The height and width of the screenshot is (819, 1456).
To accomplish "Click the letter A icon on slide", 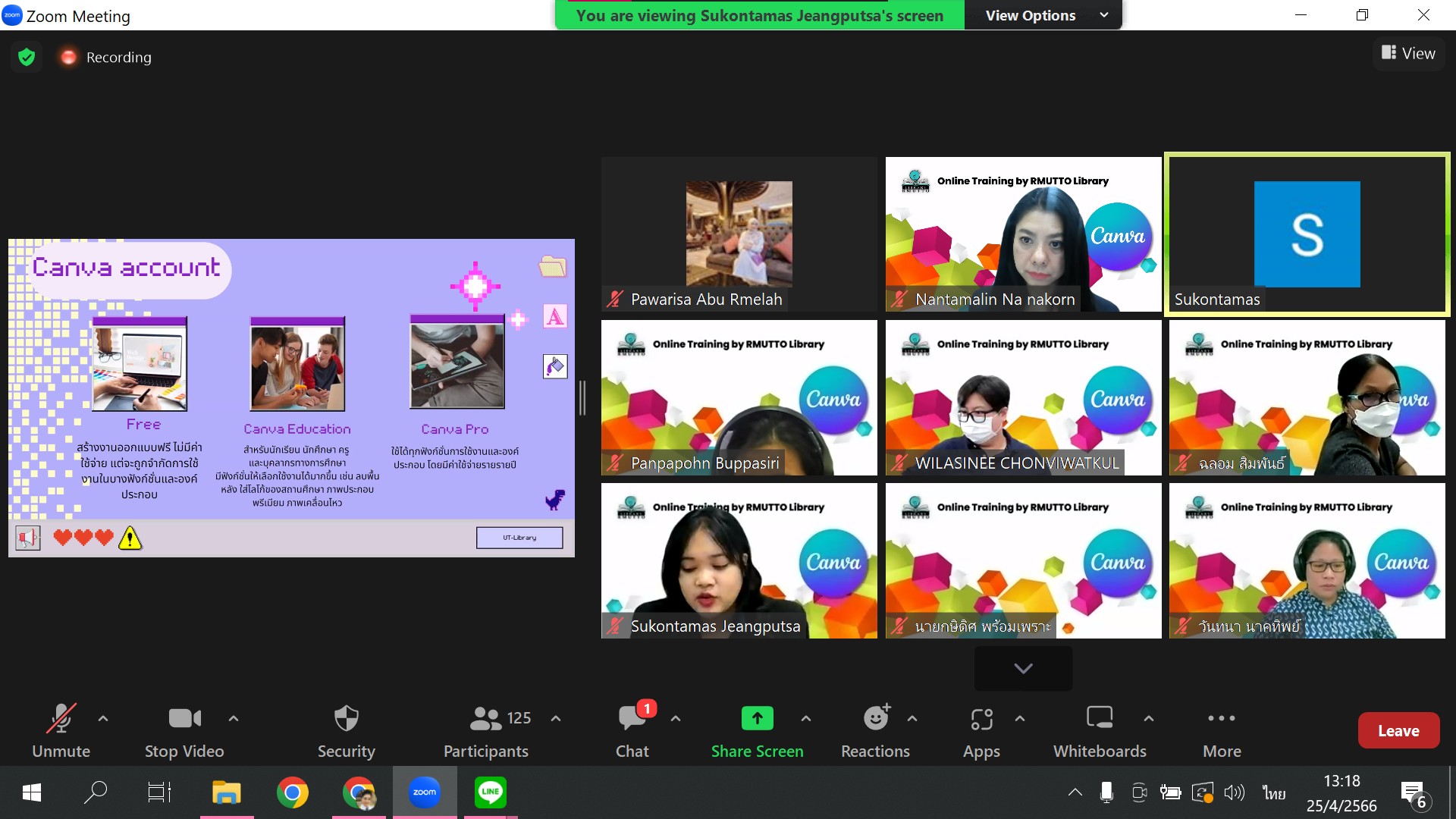I will 555,316.
